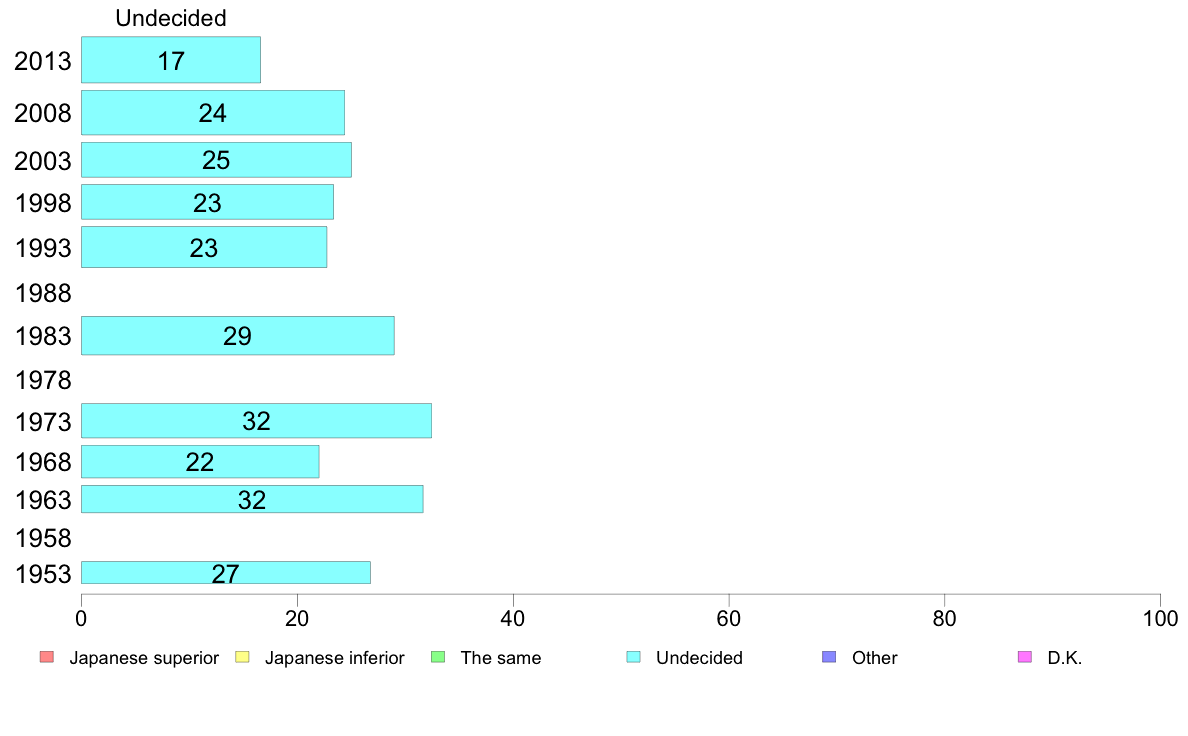
Task: Click The same green legend swatch
Action: [438, 656]
